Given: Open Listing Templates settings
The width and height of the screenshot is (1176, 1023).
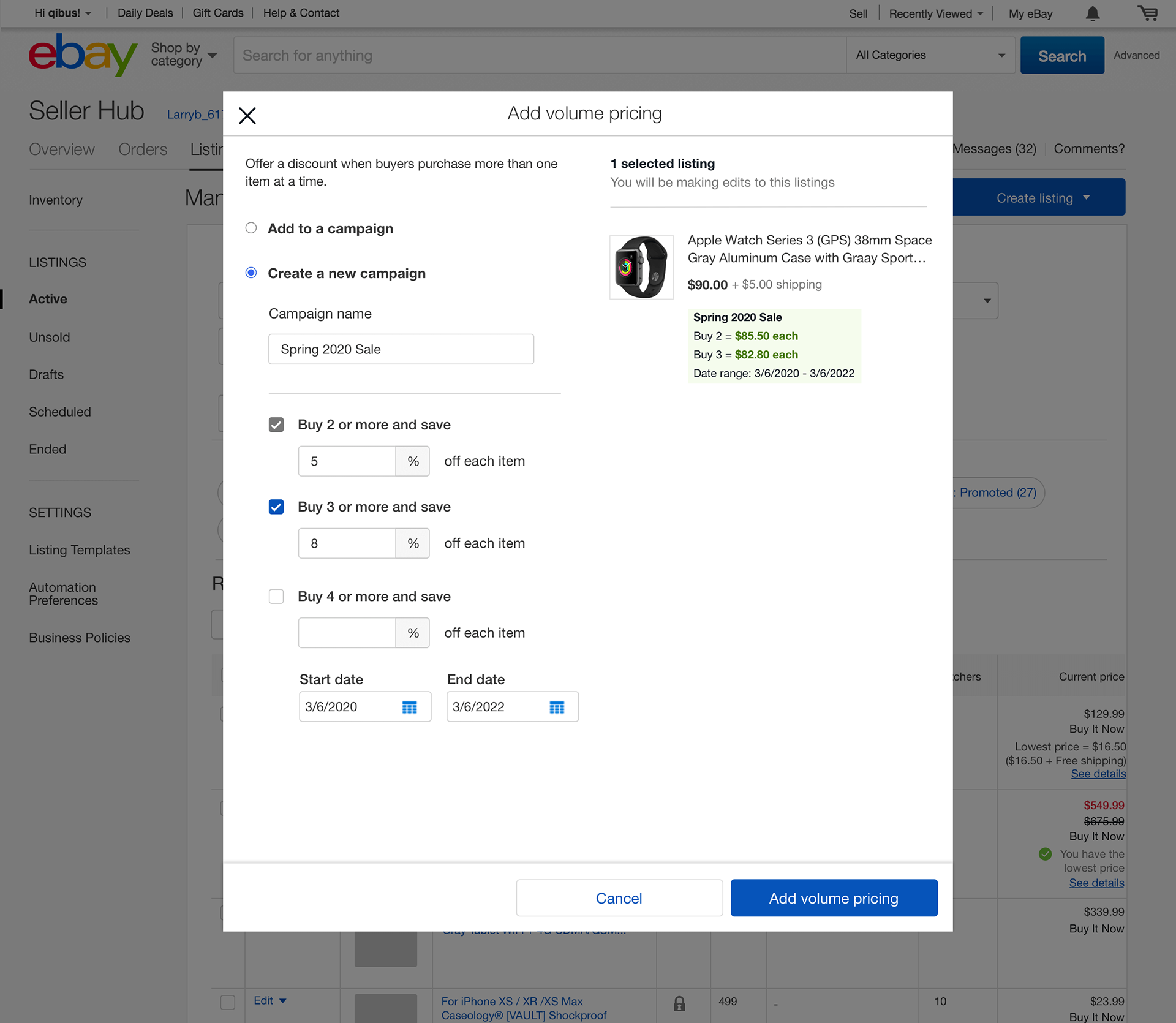Looking at the screenshot, I should point(80,550).
